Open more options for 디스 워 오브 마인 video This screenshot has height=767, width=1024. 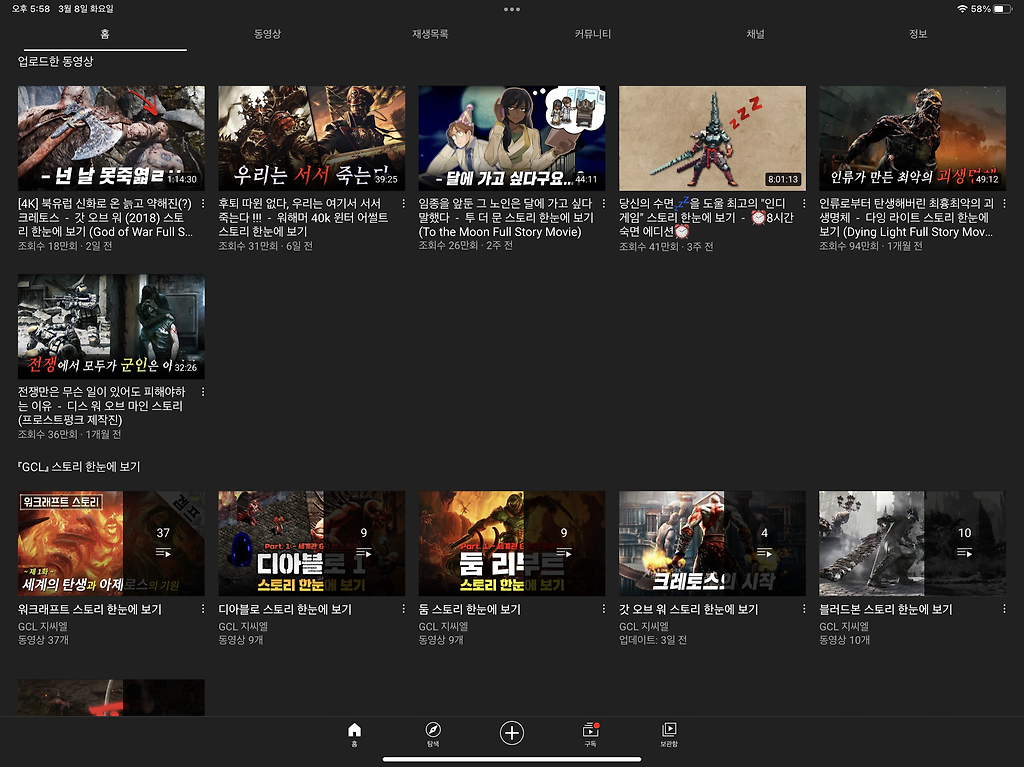(x=203, y=392)
